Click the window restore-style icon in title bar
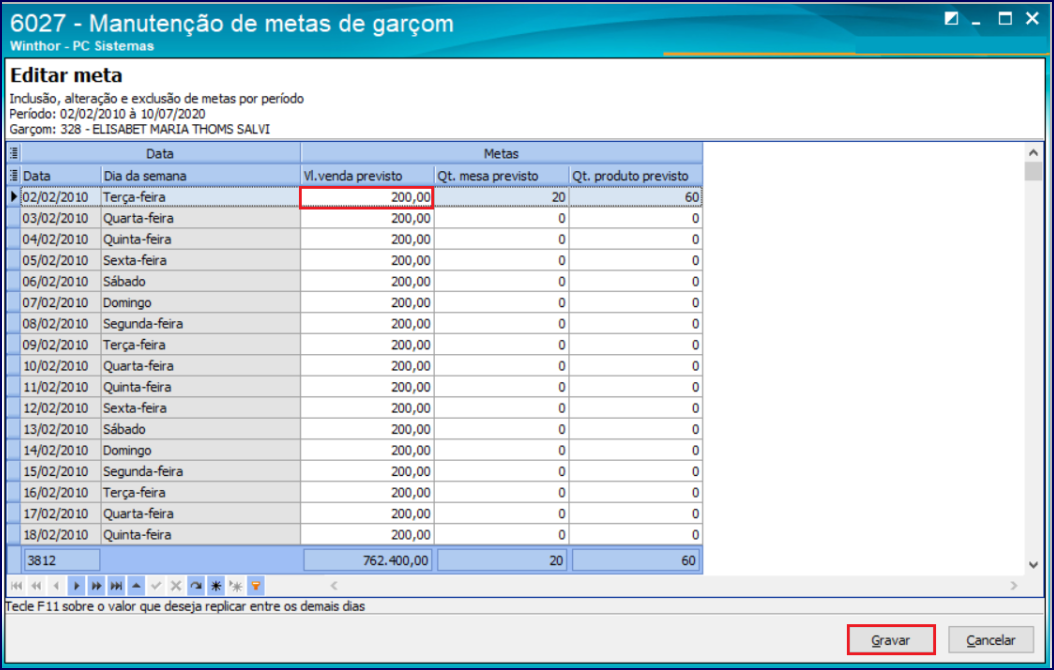The width and height of the screenshot is (1054, 670). tap(951, 19)
